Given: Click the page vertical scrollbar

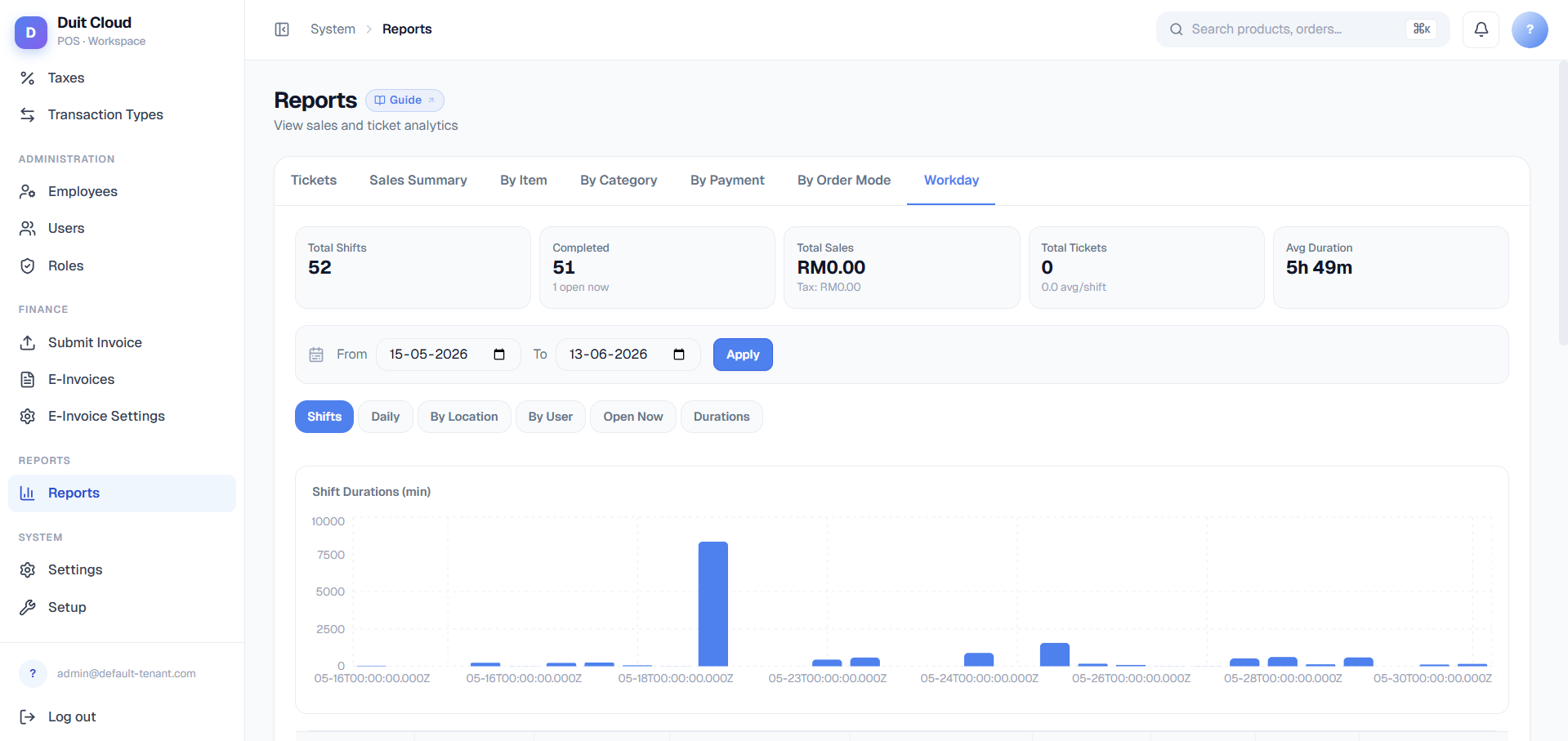Looking at the screenshot, I should (1563, 204).
